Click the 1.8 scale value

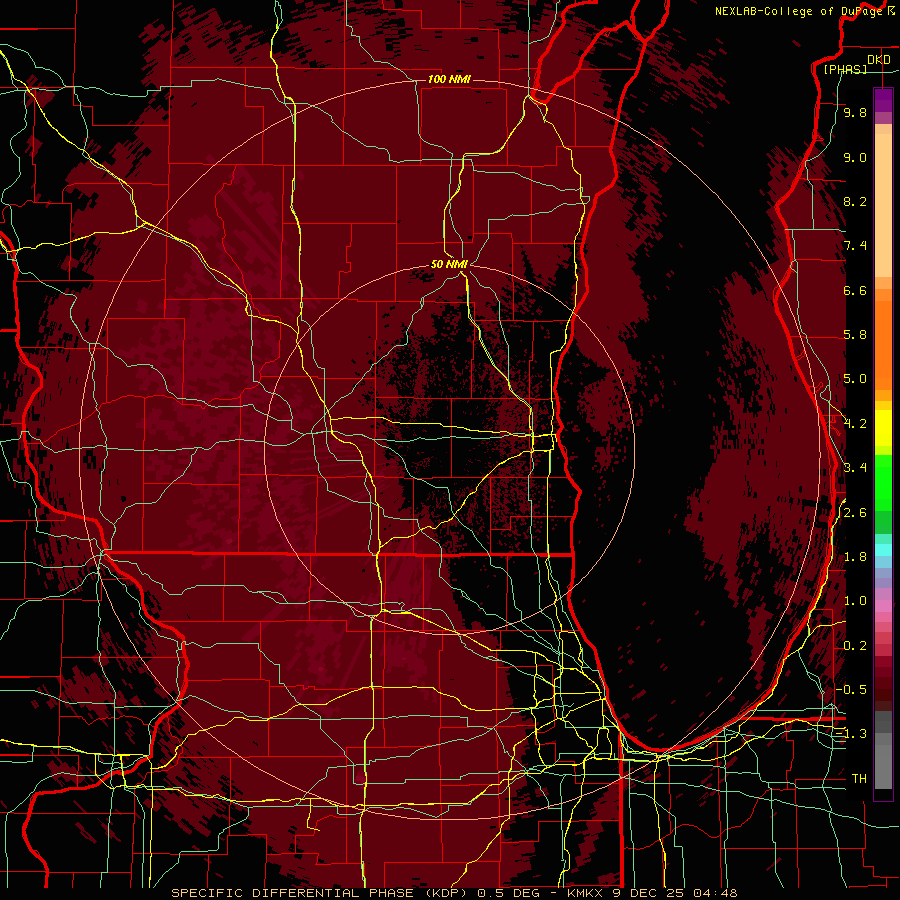click(855, 557)
